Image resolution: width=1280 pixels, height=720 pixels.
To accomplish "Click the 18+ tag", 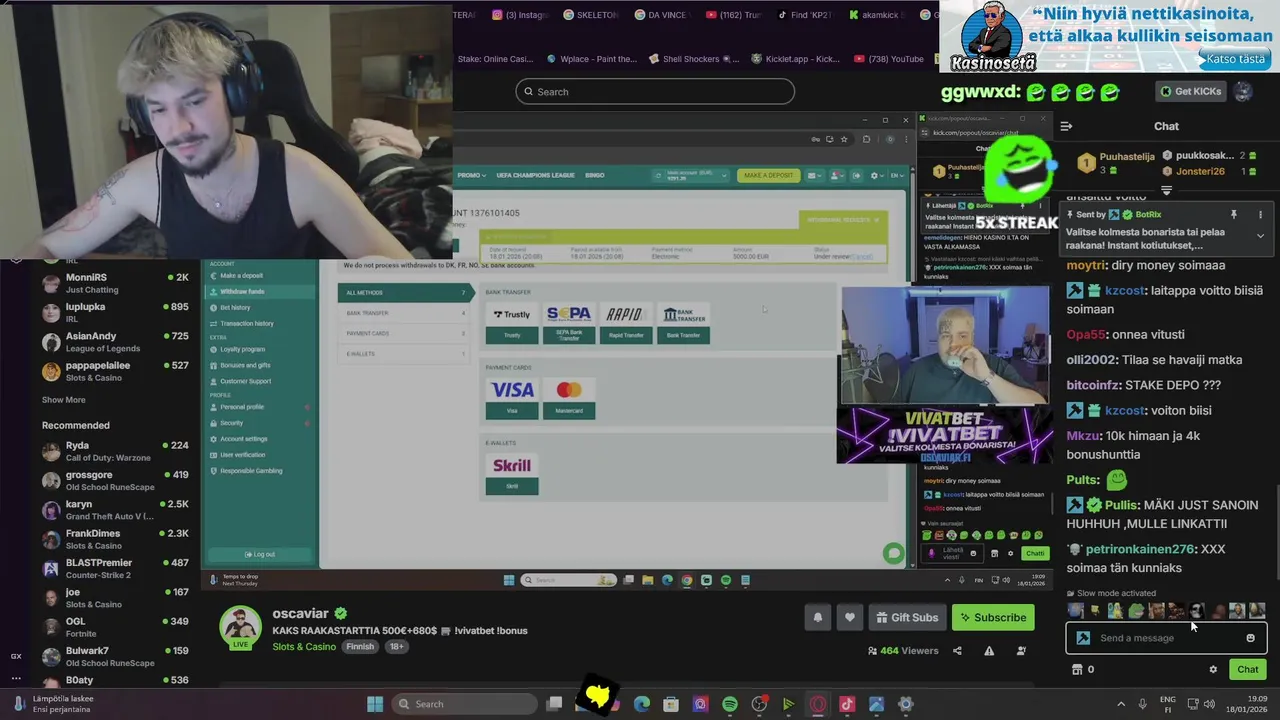I will click(x=396, y=647).
